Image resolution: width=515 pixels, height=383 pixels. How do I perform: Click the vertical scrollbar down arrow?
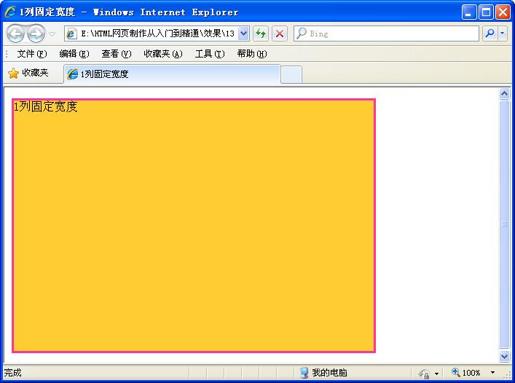coord(504,356)
